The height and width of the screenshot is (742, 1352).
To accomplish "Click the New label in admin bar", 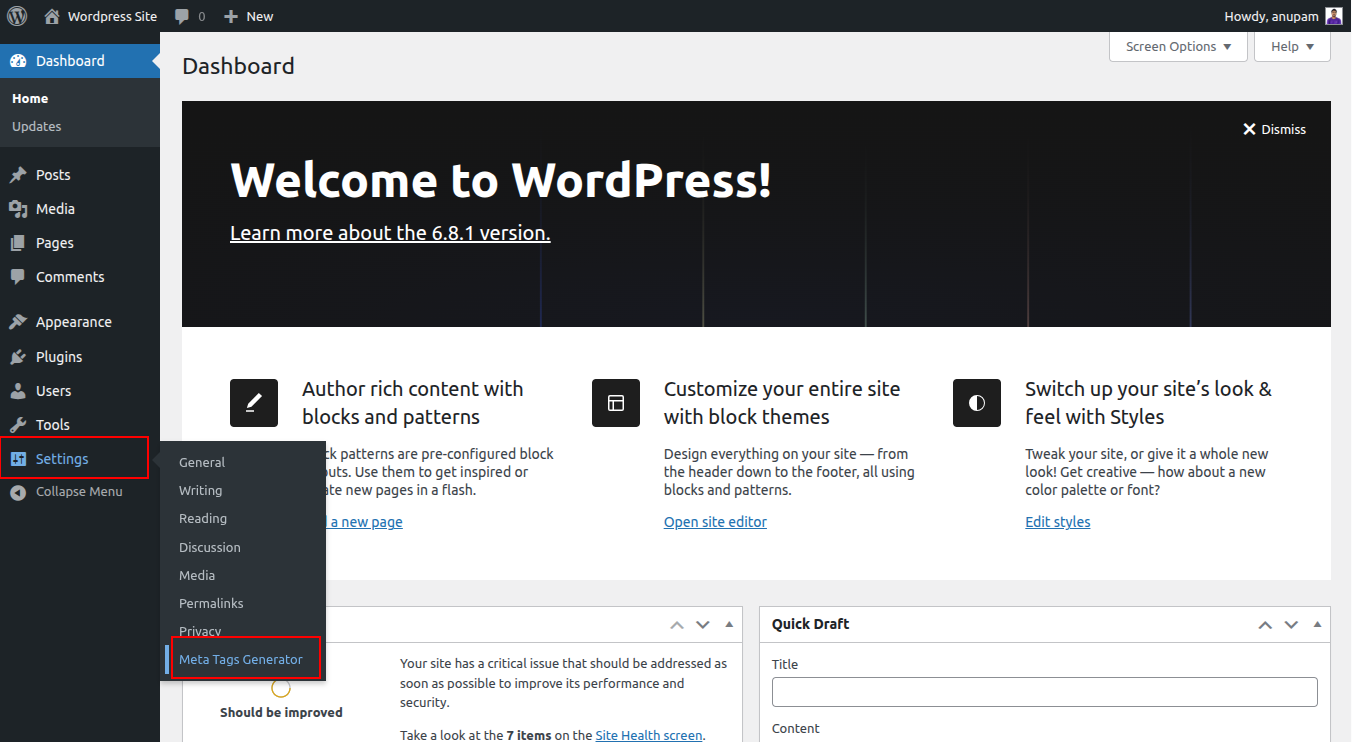I will click(x=260, y=16).
